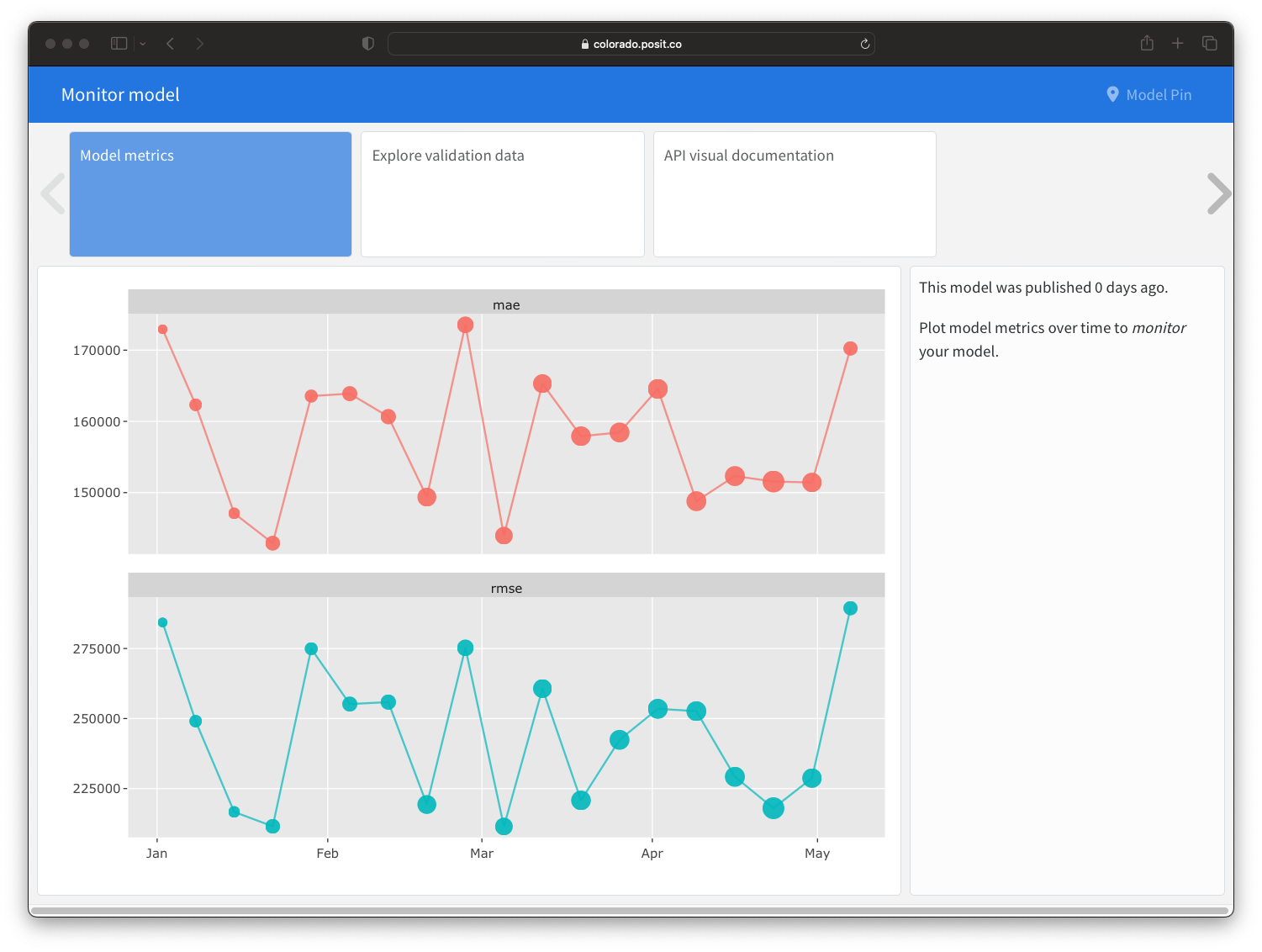Click the Monitor model title
1262x952 pixels.
pyautogui.click(x=120, y=95)
